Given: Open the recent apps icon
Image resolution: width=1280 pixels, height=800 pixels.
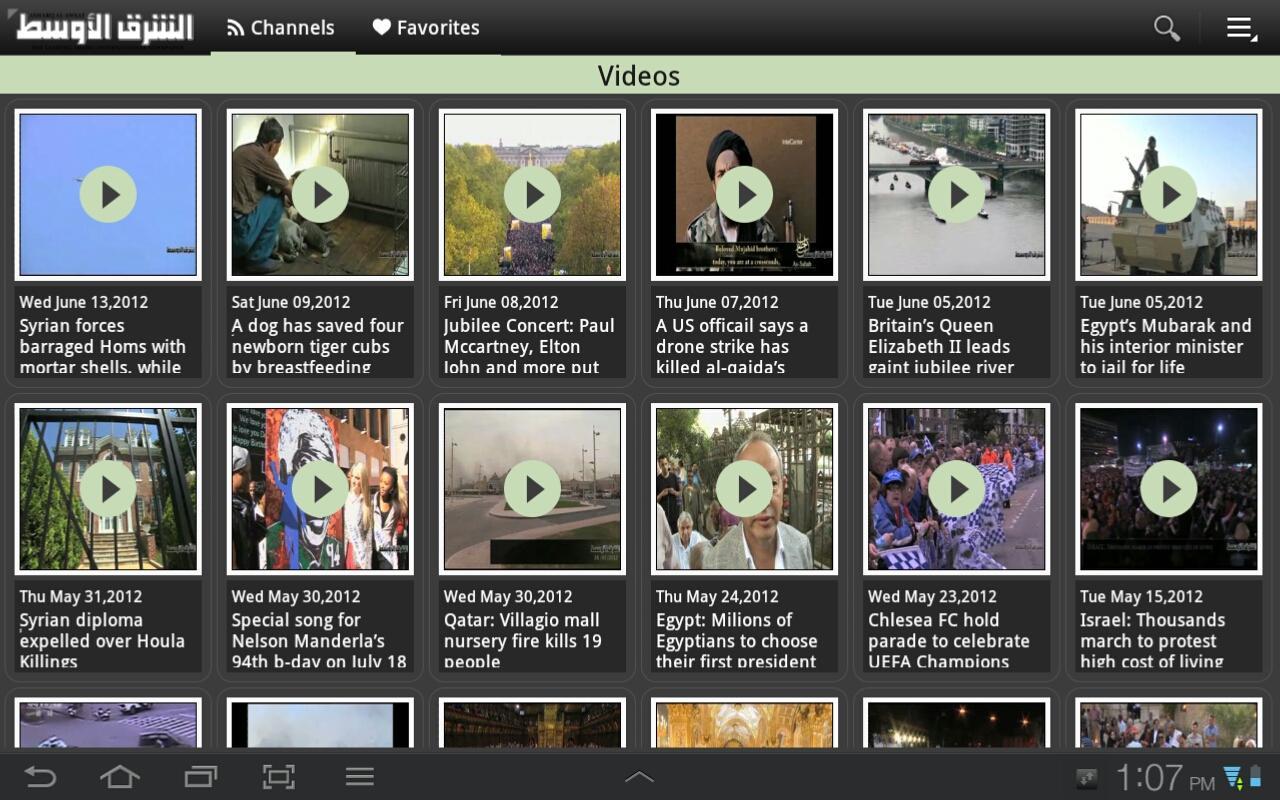Looking at the screenshot, I should click(200, 777).
